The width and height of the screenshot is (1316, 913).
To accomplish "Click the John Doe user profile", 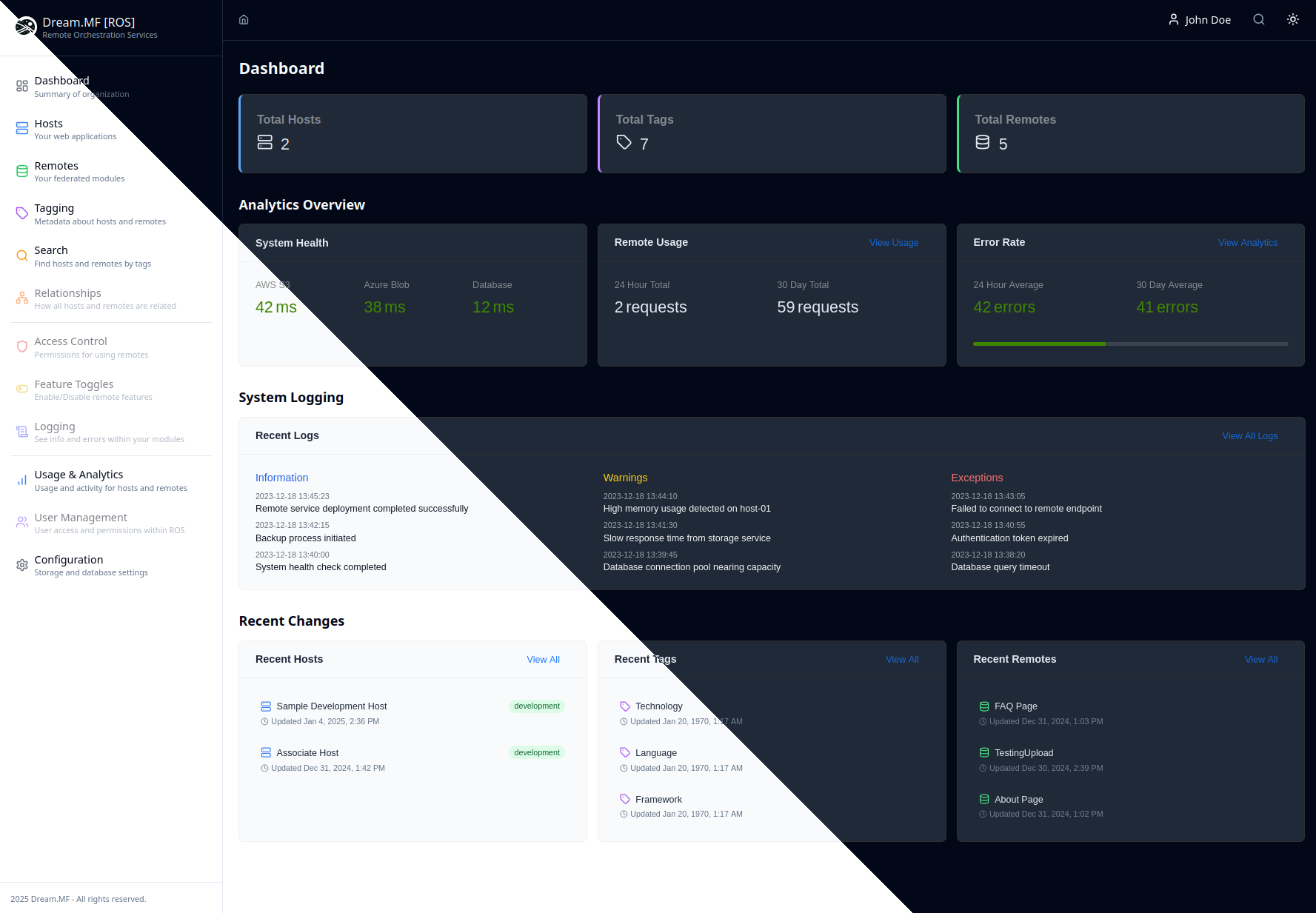I will click(1199, 20).
